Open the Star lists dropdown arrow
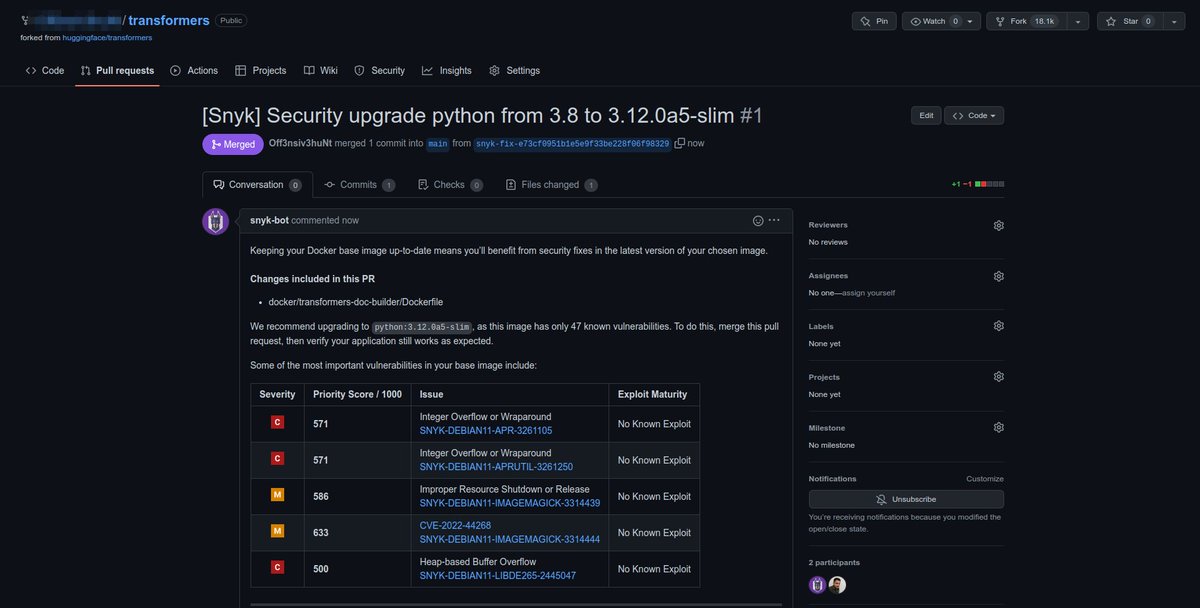Image resolution: width=1200 pixels, height=608 pixels. [1175, 21]
